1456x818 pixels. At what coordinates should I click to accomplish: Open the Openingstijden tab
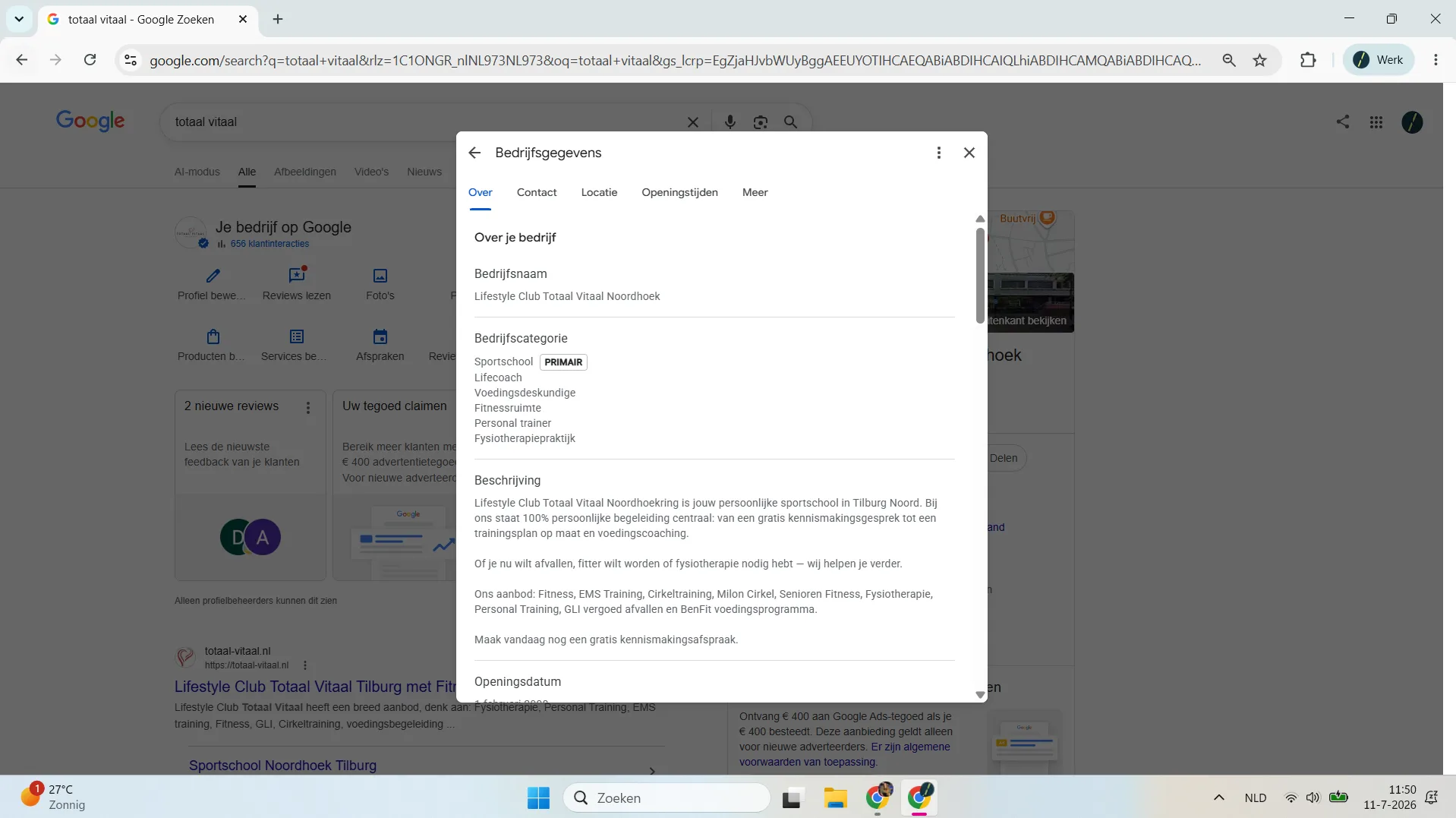click(x=679, y=192)
